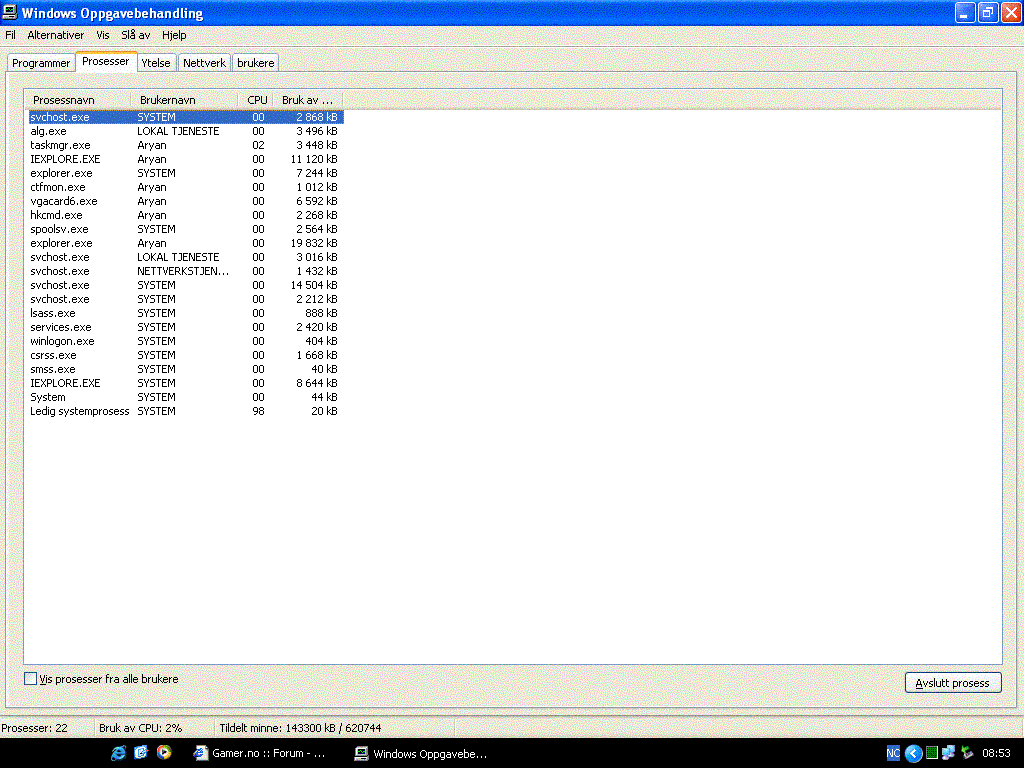The height and width of the screenshot is (768, 1024).
Task: Open network connection tray icon
Action: pyautogui.click(x=949, y=753)
